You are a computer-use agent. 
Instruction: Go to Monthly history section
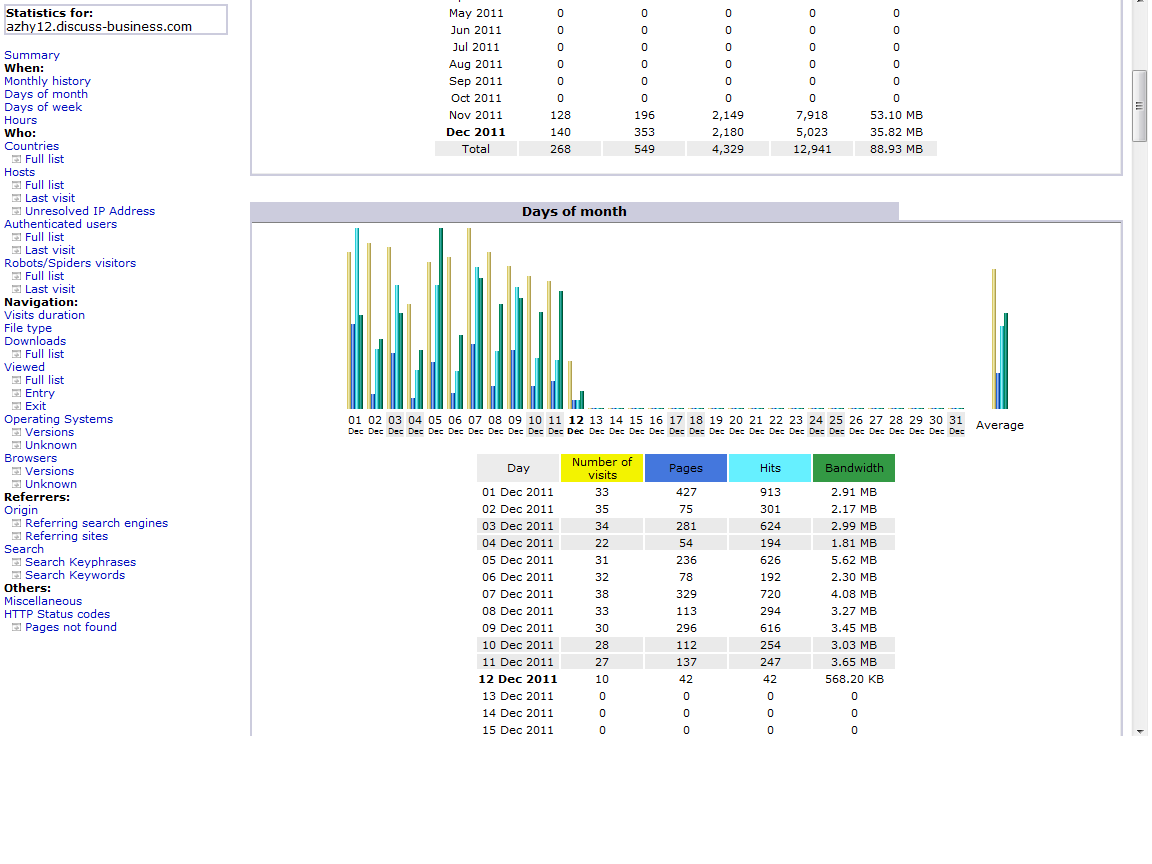[x=47, y=82]
